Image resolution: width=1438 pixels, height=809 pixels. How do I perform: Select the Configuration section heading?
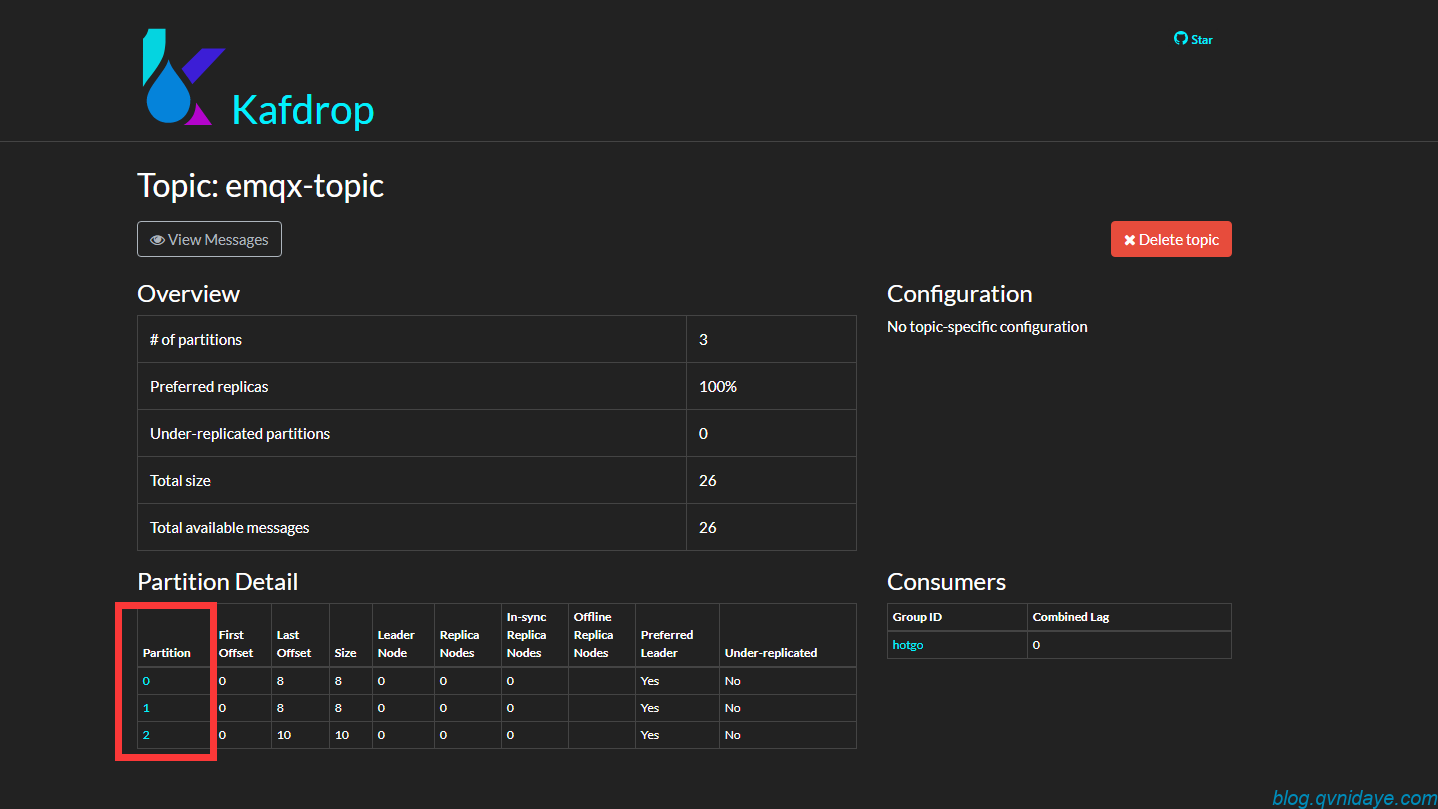pos(959,294)
